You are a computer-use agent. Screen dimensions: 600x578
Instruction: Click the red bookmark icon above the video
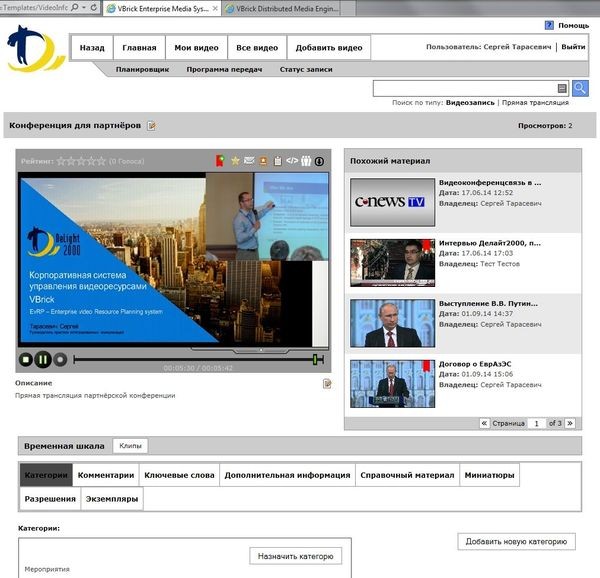(220, 161)
